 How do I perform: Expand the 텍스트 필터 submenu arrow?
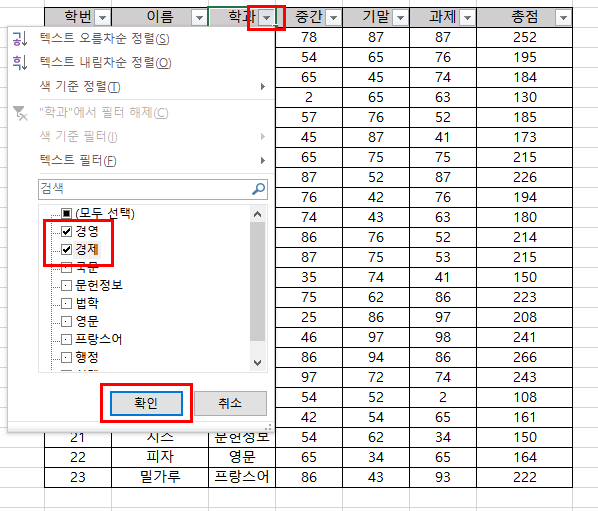pos(263,161)
